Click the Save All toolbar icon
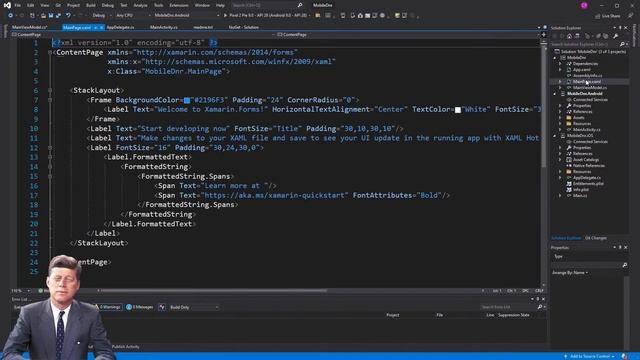The image size is (640, 360). [x=58, y=16]
